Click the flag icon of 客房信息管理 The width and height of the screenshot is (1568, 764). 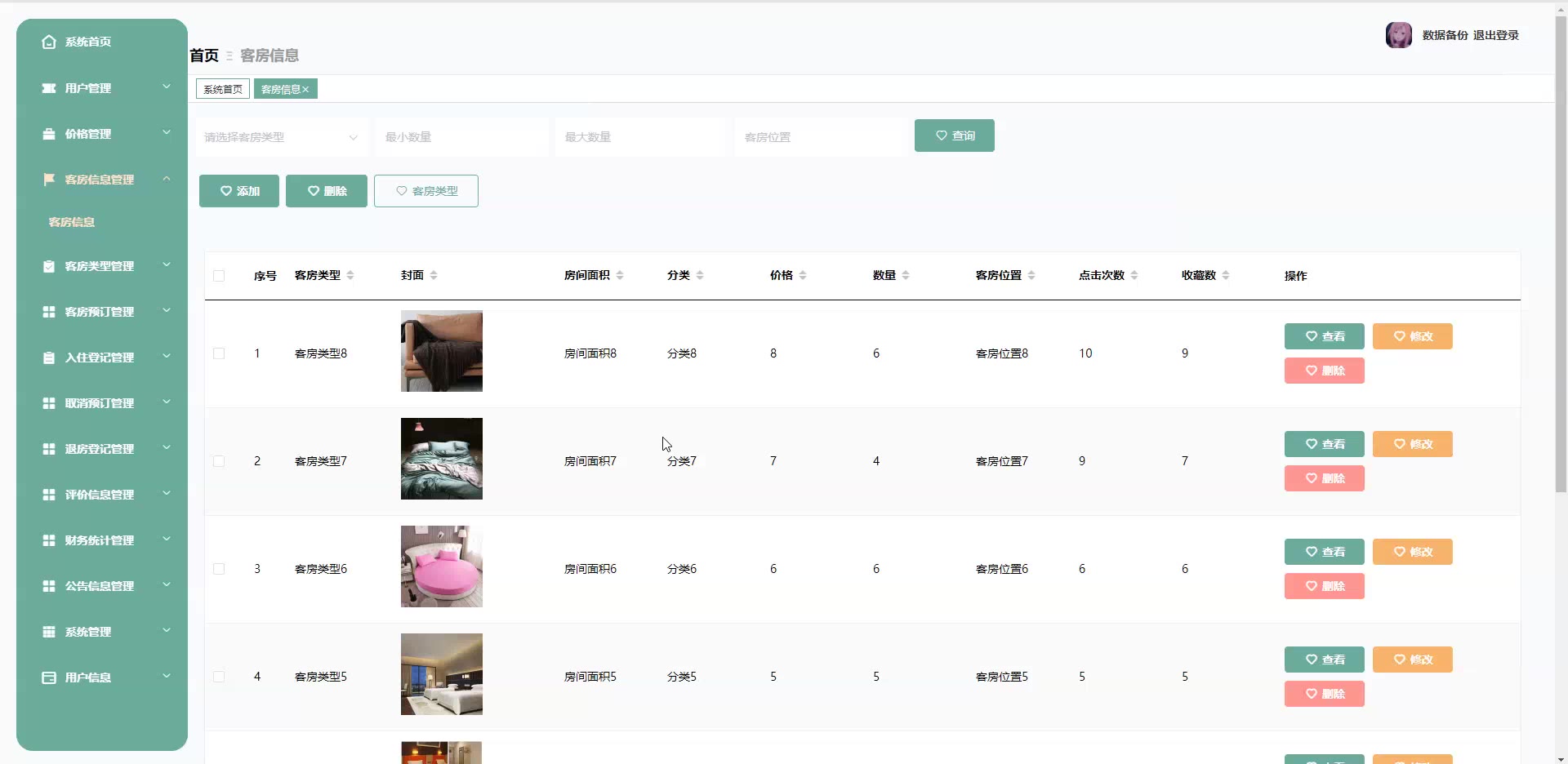tap(49, 180)
